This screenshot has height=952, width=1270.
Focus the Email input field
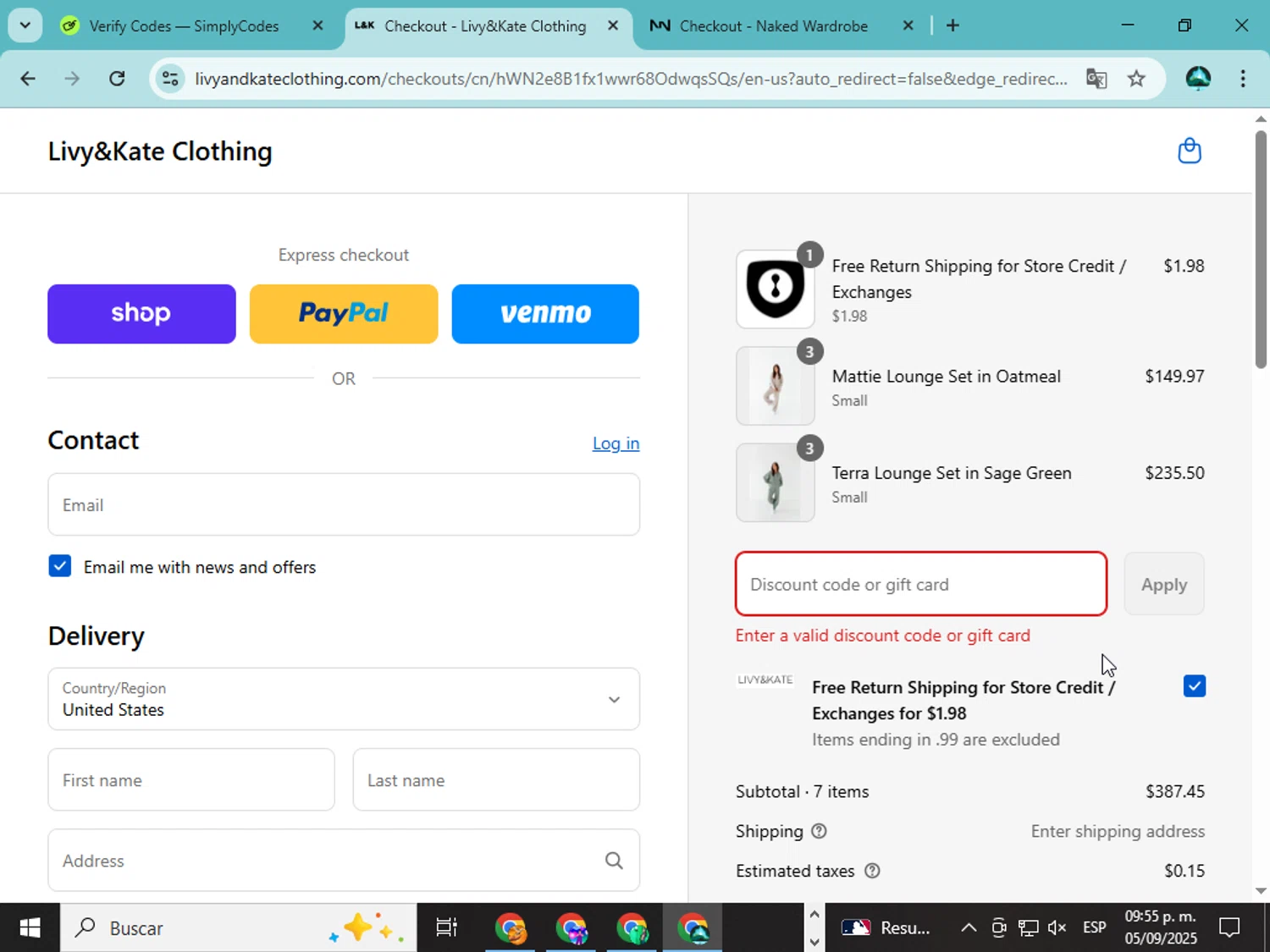(344, 504)
